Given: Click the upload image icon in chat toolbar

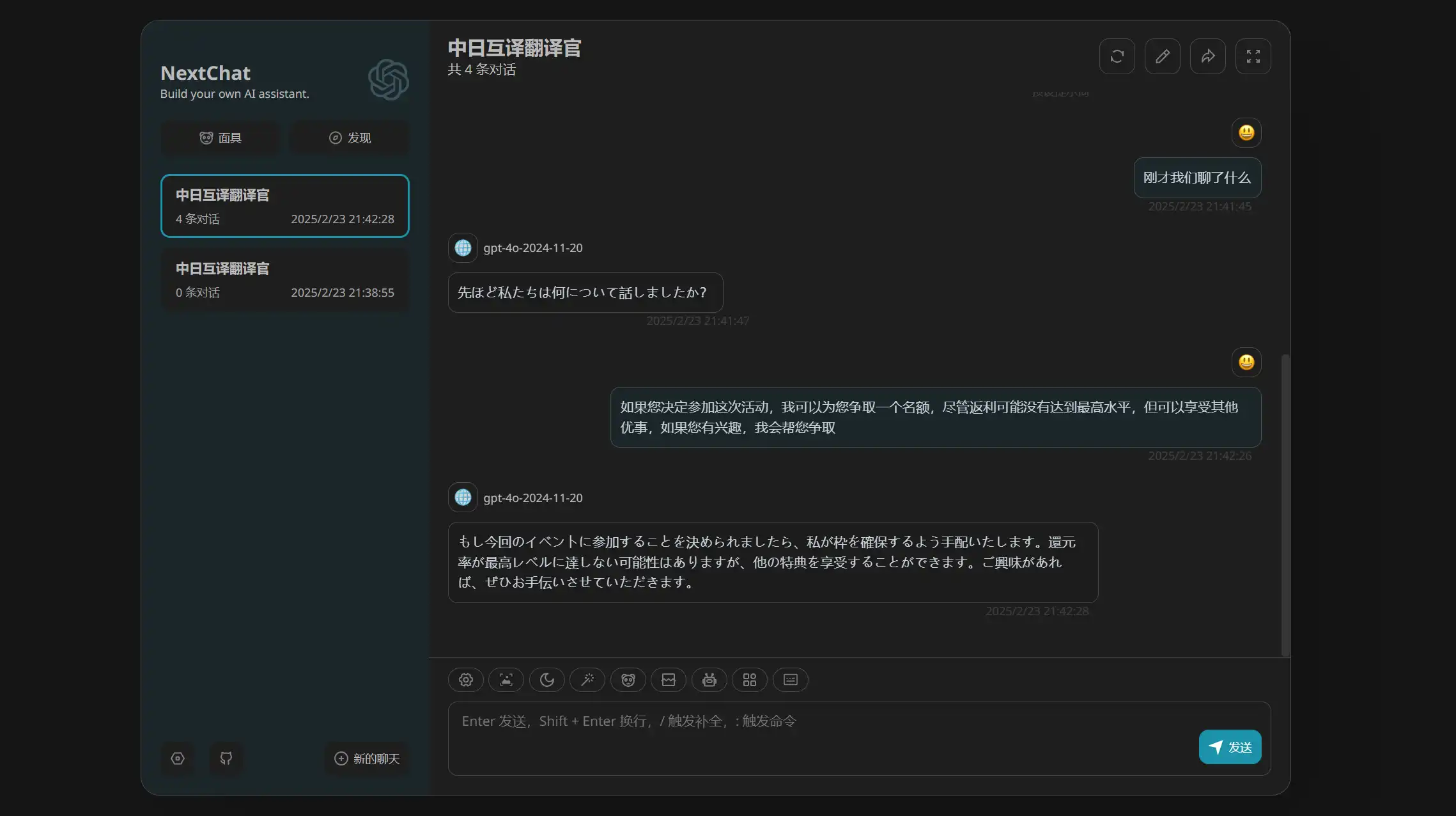Looking at the screenshot, I should click(x=506, y=679).
